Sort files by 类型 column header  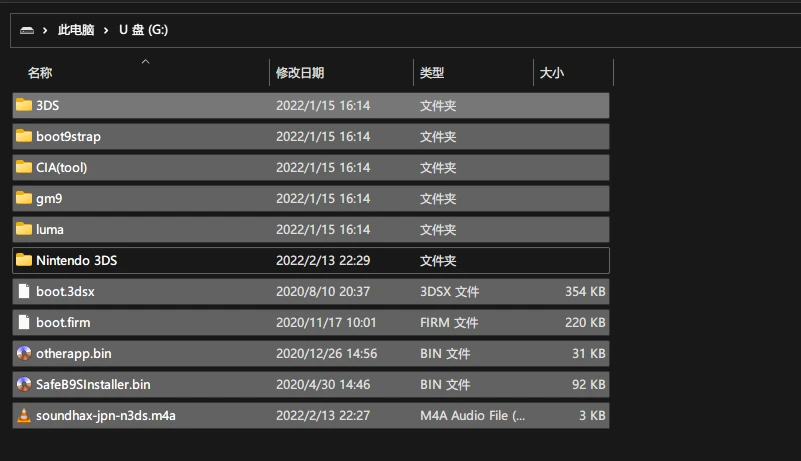pyautogui.click(x=432, y=73)
